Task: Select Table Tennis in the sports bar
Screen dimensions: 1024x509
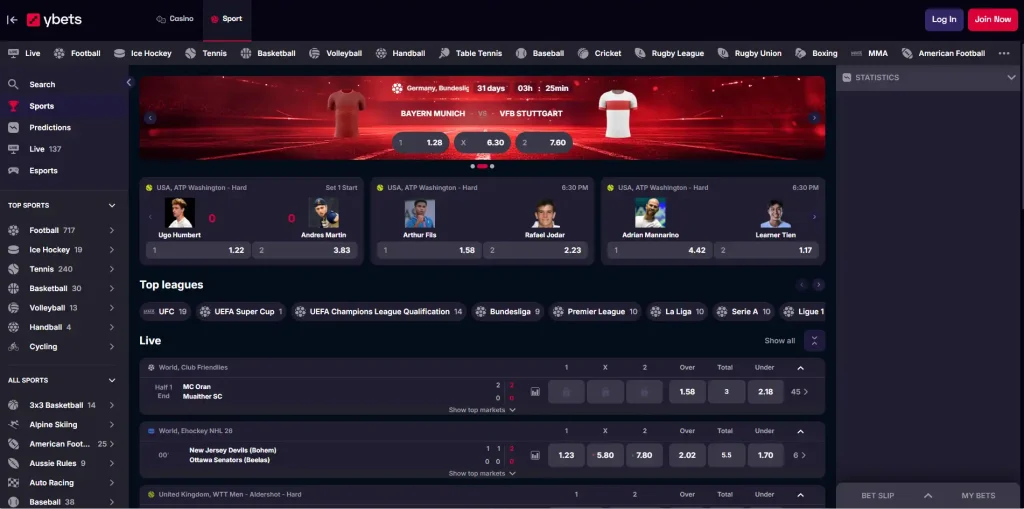Action: pyautogui.click(x=471, y=54)
